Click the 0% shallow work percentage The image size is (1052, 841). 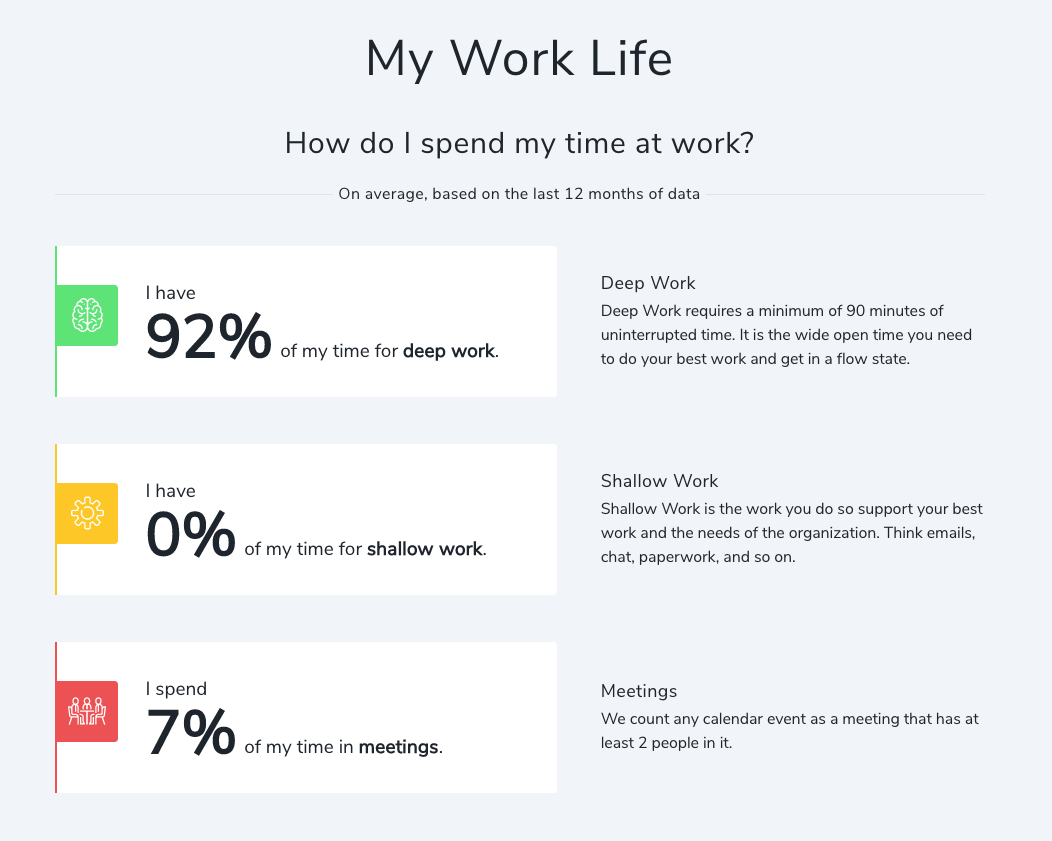[191, 538]
